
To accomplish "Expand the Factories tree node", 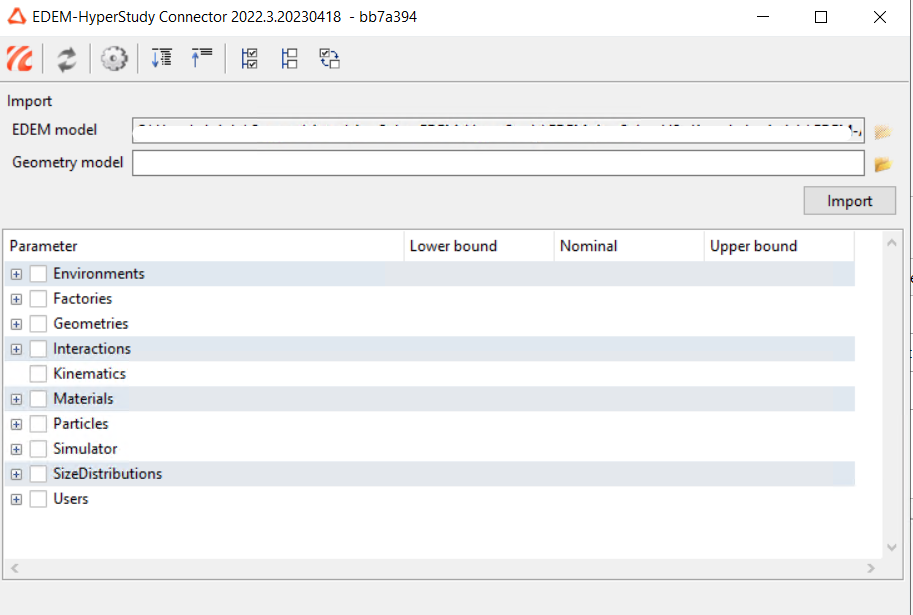I will click(x=16, y=299).
